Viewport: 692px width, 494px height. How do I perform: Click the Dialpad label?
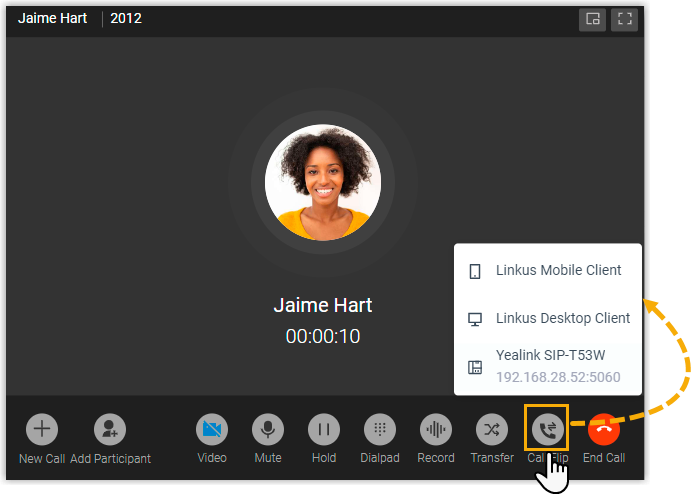point(380,458)
